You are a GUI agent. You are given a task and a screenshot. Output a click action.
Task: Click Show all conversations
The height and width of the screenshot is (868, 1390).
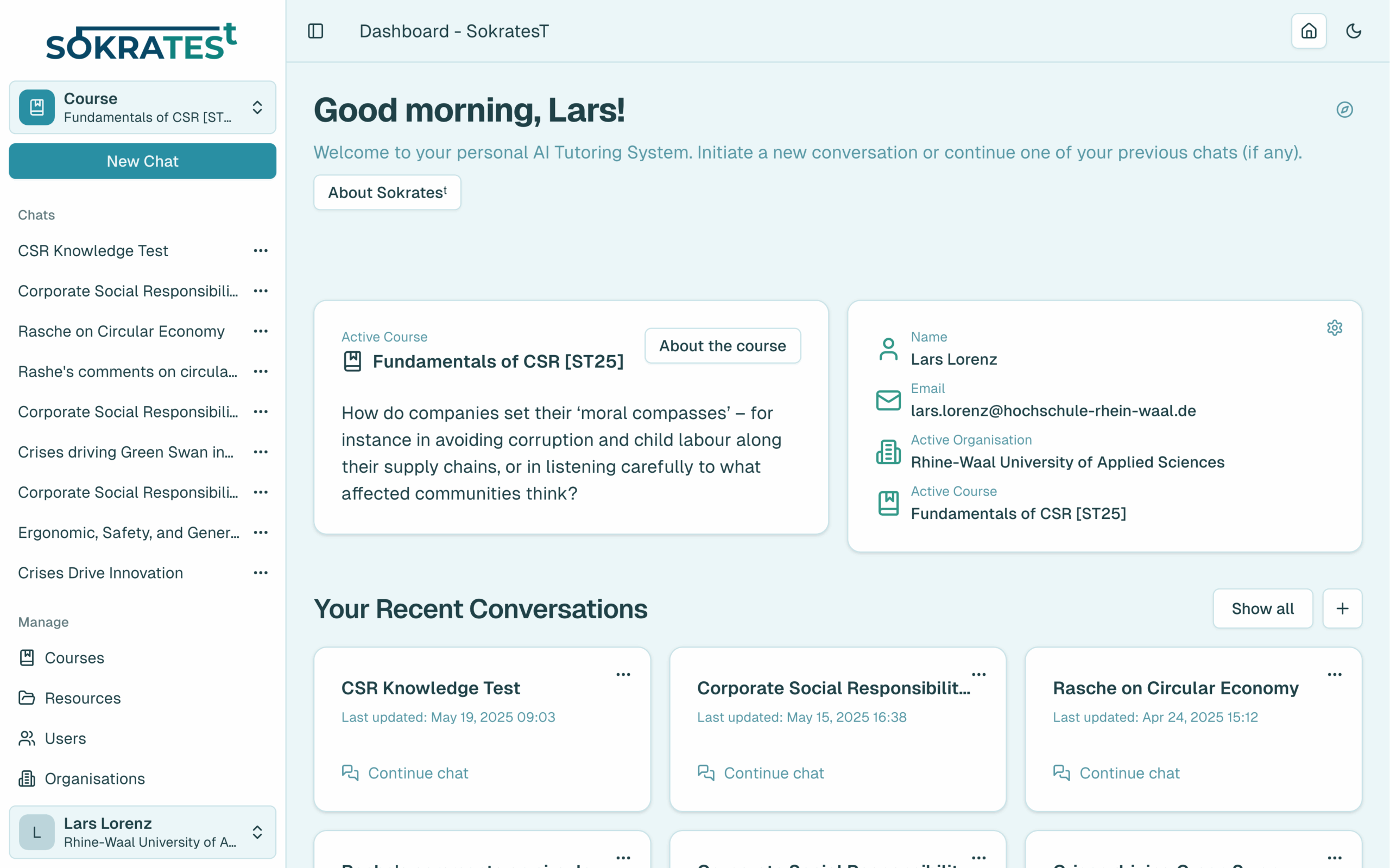pyautogui.click(x=1262, y=609)
